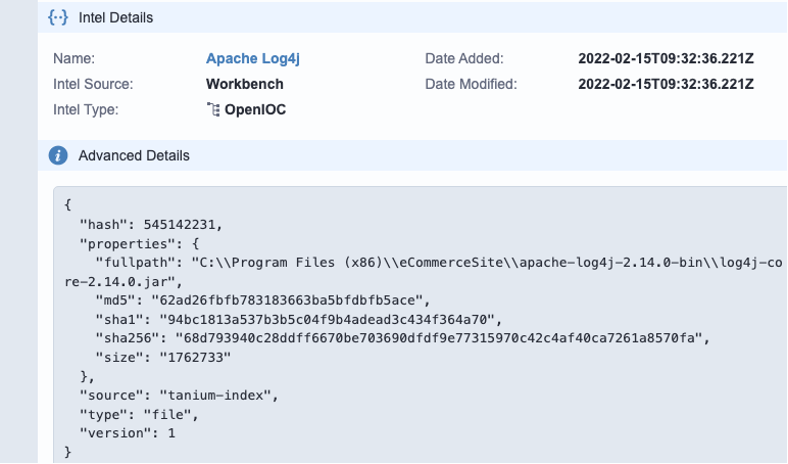
Task: Click the "file" type value
Action: tap(167, 414)
